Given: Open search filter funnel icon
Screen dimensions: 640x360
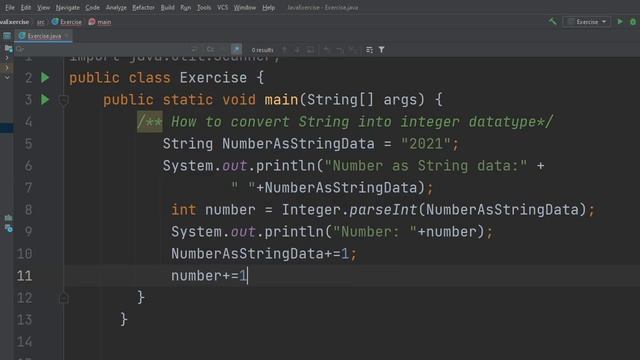Looking at the screenshot, I should pos(381,50).
